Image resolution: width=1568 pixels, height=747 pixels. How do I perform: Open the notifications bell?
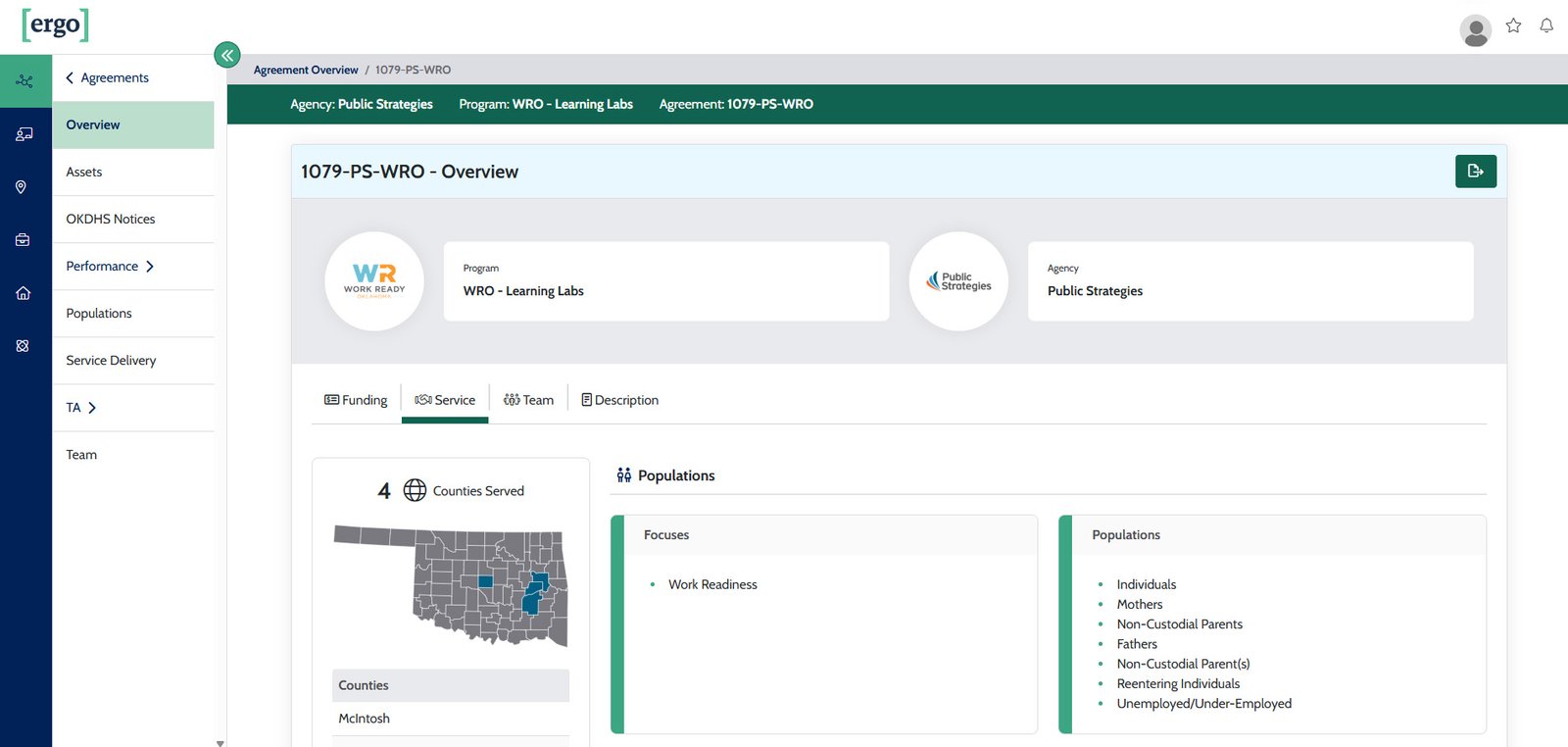(1546, 25)
